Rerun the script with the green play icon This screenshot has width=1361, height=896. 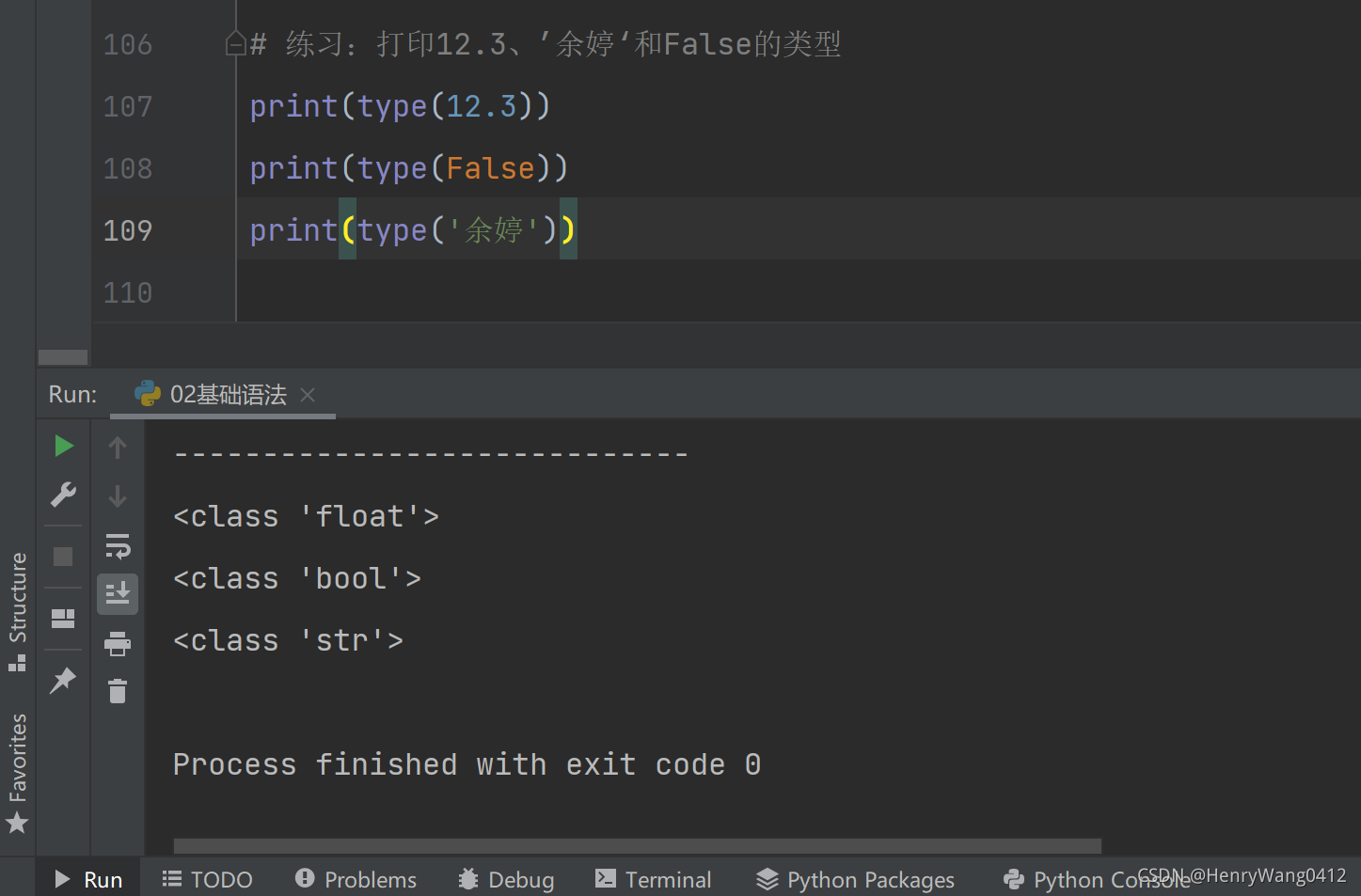[x=63, y=446]
